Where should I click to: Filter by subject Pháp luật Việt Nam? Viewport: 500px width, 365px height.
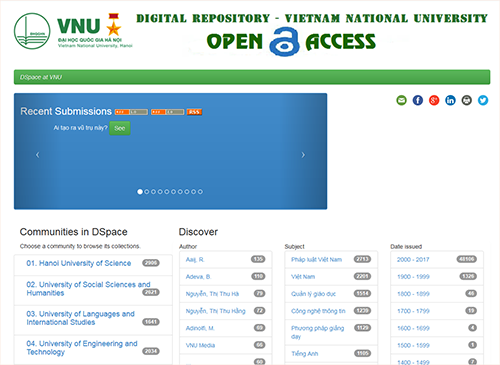coord(316,260)
